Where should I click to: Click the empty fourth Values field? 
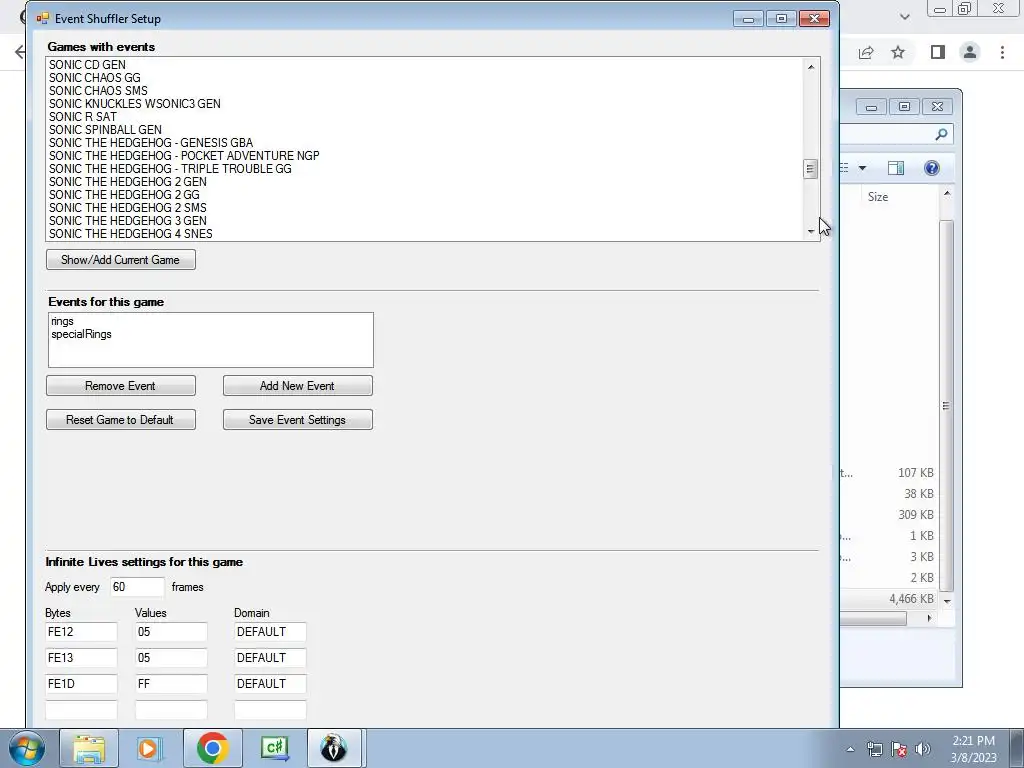[171, 710]
